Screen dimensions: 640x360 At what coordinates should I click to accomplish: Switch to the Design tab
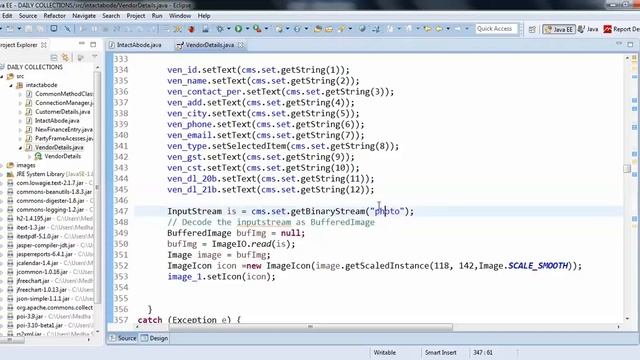(155, 338)
